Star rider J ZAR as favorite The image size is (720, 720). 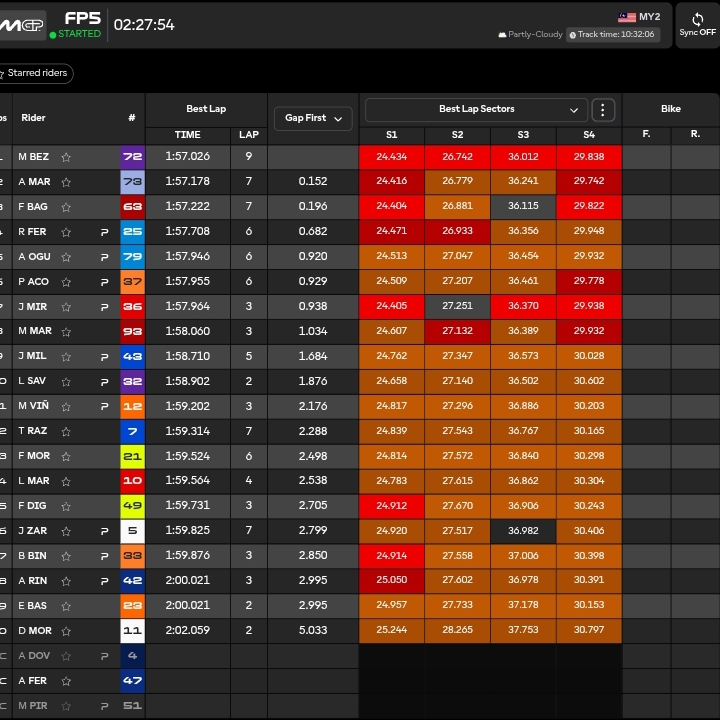coord(66,532)
